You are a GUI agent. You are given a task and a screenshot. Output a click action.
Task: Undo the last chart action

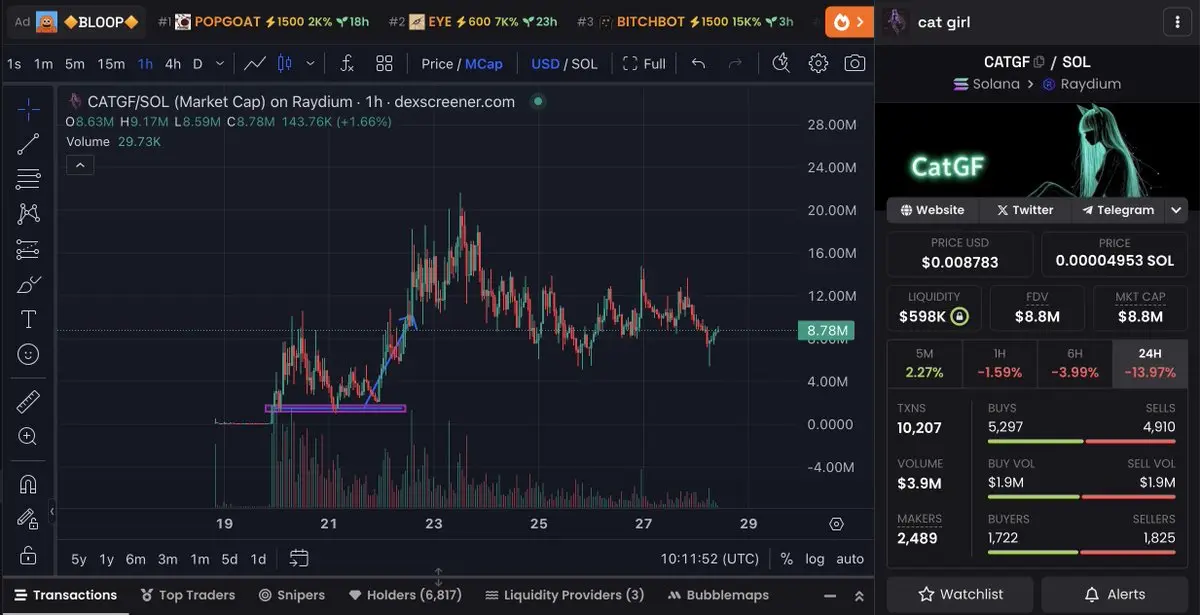coord(699,63)
